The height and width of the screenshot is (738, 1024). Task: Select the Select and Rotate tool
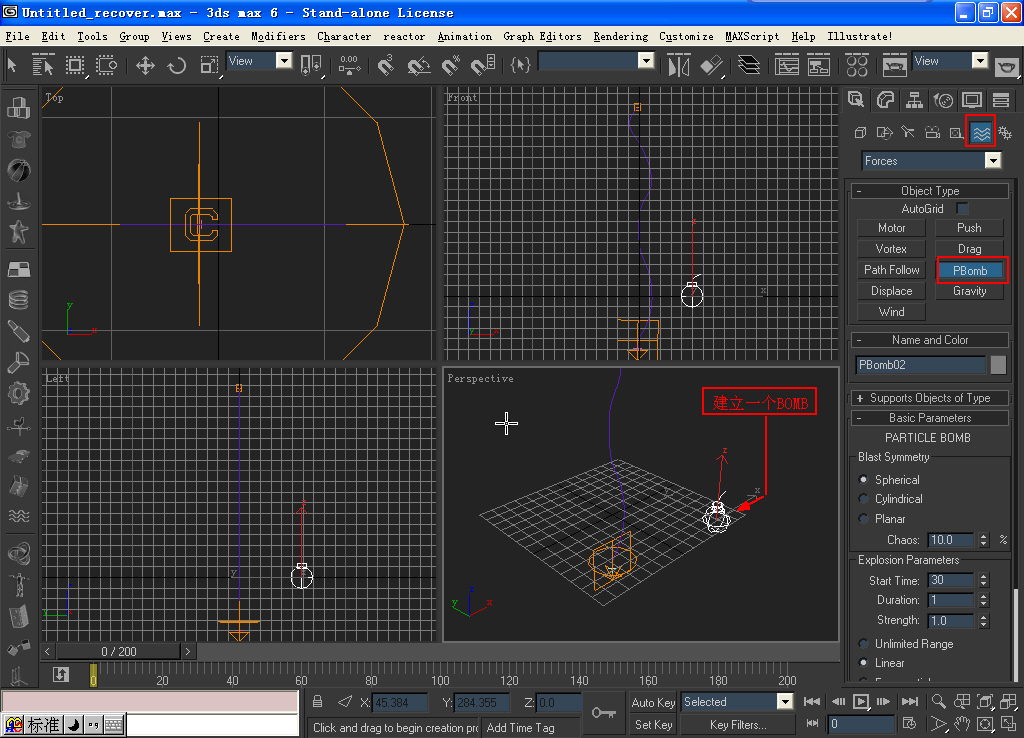[x=176, y=65]
